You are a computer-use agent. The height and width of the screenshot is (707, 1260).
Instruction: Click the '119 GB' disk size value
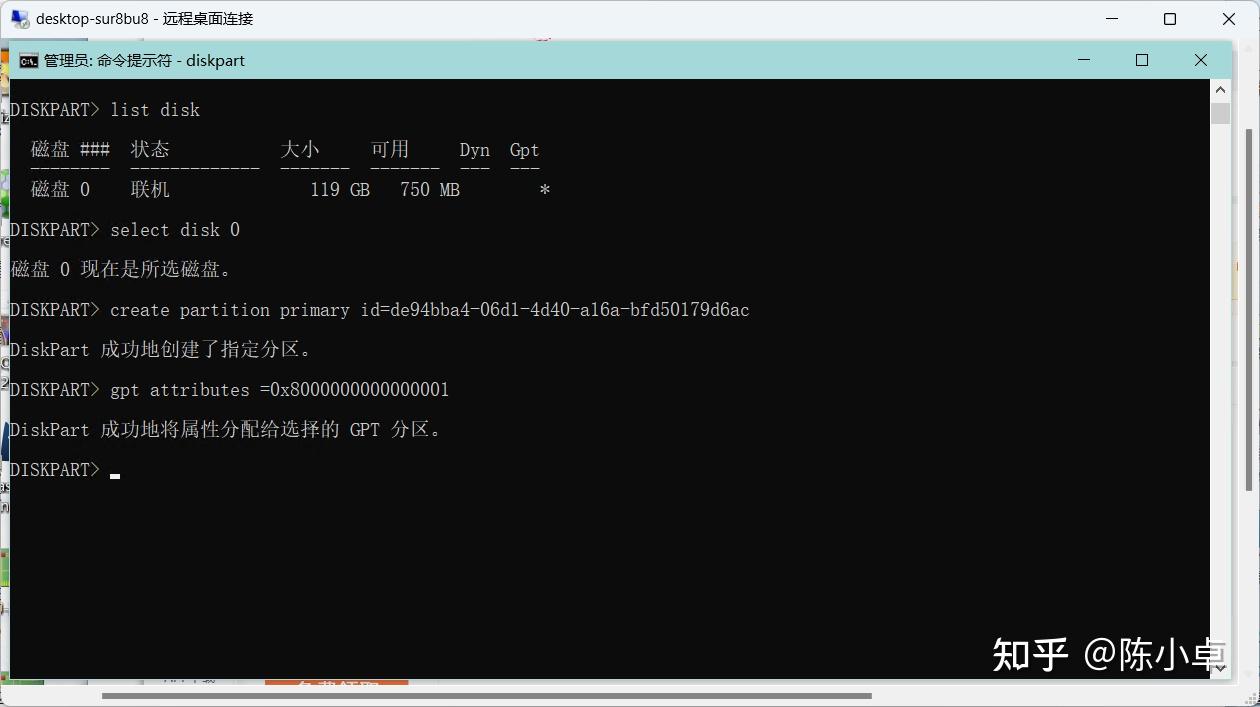click(x=339, y=189)
